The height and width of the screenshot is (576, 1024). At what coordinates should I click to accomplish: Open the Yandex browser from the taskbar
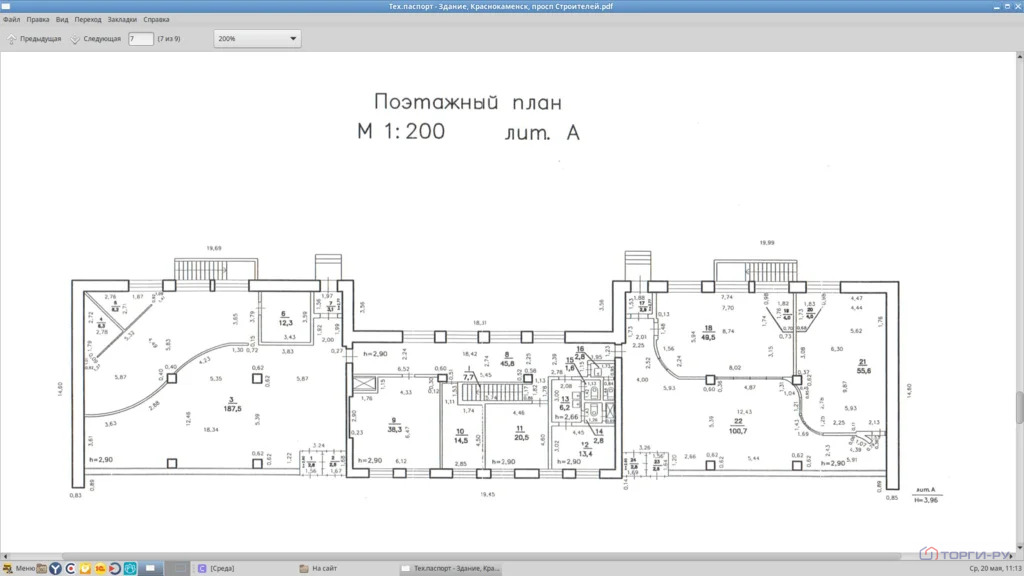[x=56, y=569]
